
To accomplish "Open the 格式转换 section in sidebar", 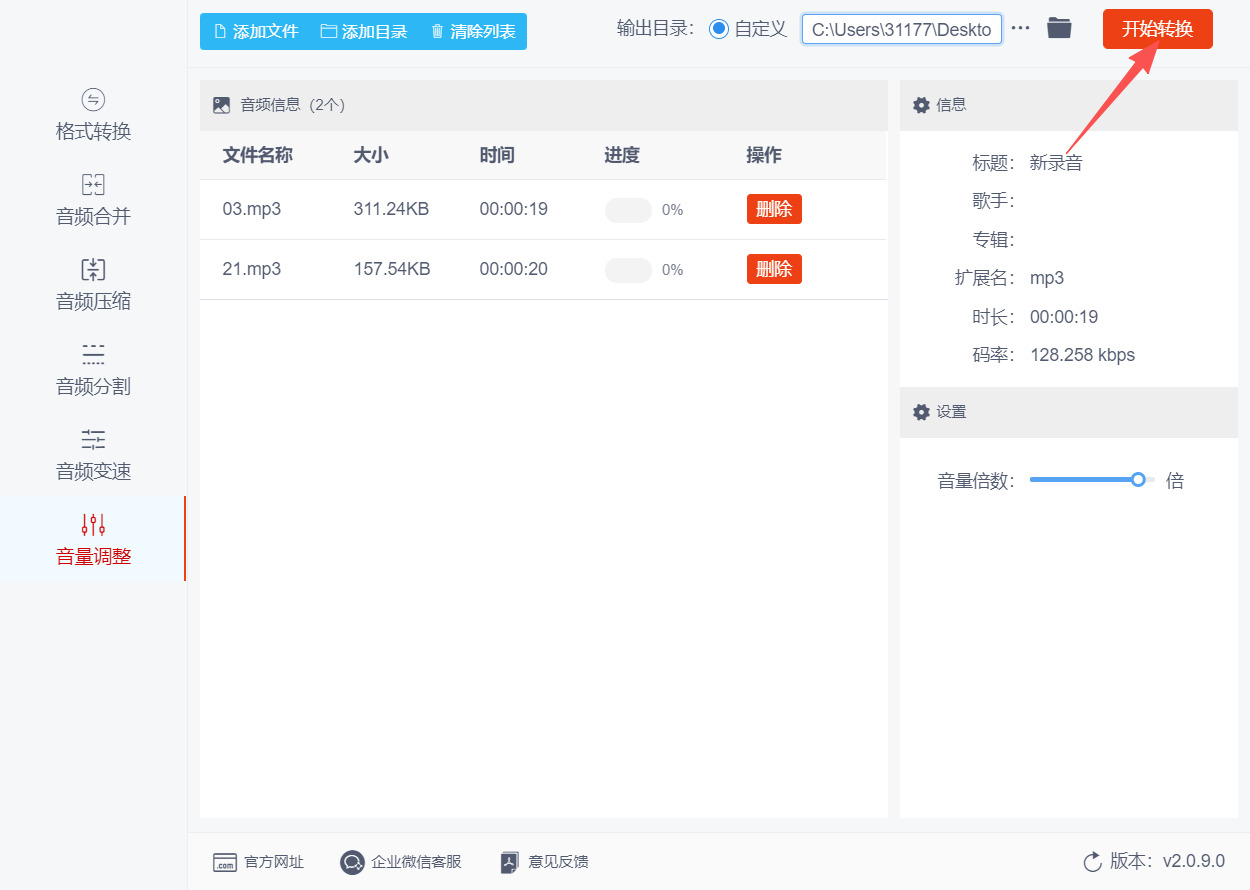I will (93, 115).
